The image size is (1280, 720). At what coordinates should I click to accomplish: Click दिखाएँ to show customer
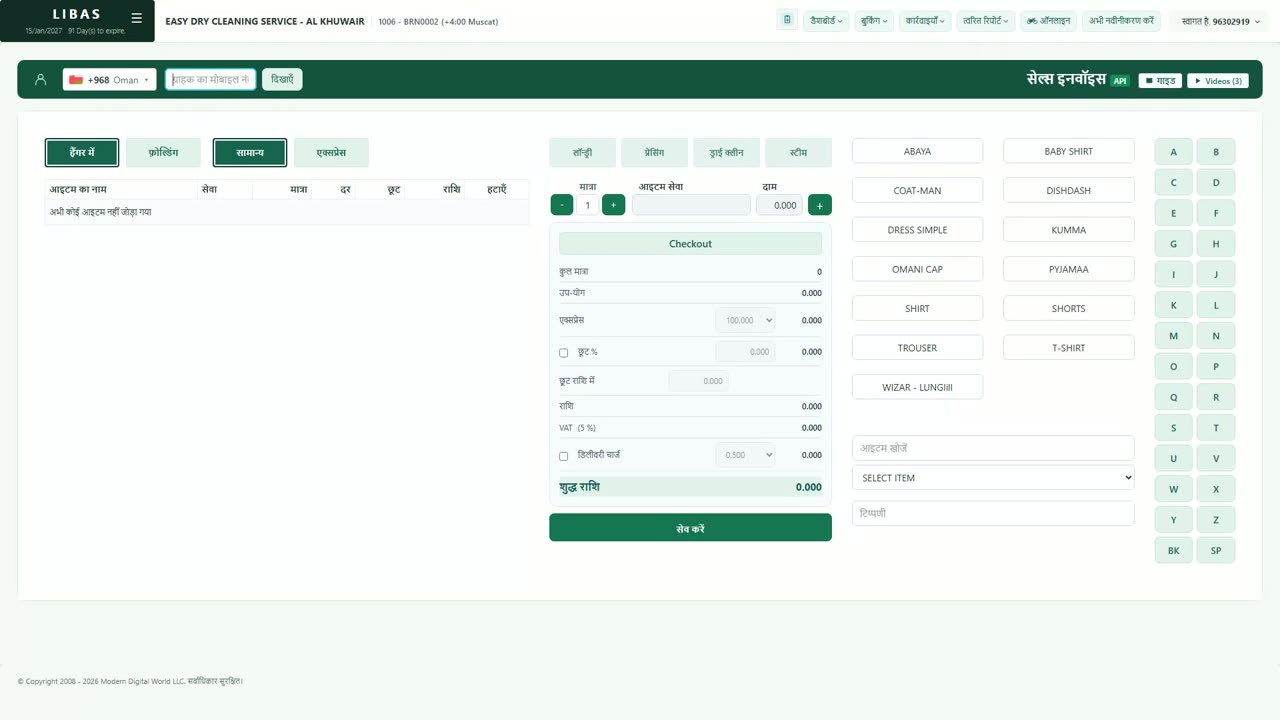click(282, 79)
